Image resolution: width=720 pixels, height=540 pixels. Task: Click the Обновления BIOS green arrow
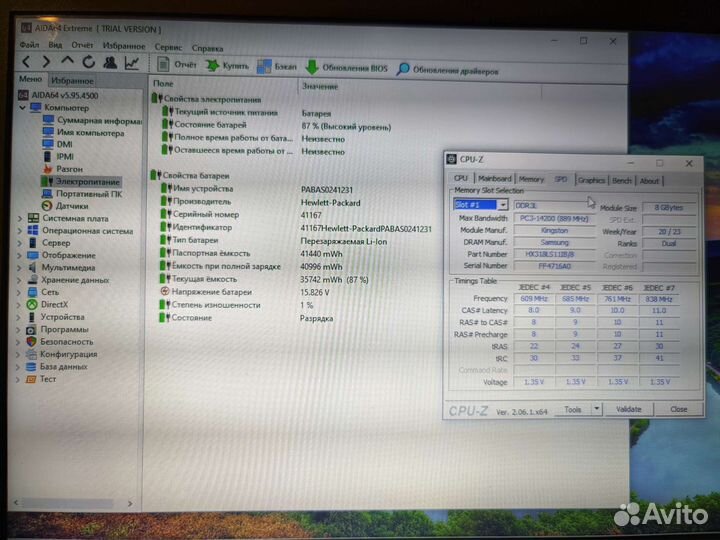[x=313, y=67]
